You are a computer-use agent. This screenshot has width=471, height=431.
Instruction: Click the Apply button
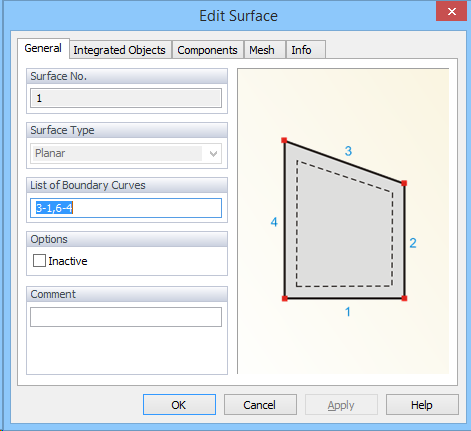tap(341, 405)
